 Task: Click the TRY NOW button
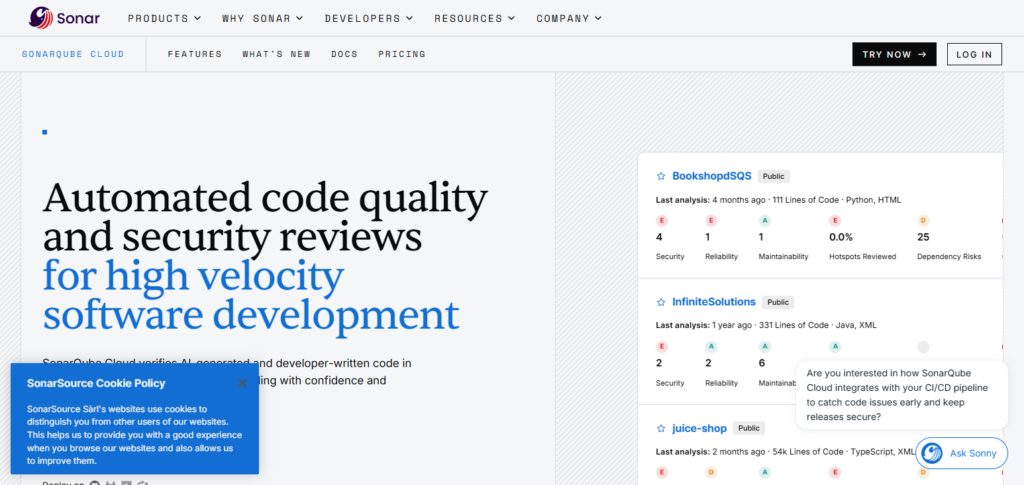(894, 54)
